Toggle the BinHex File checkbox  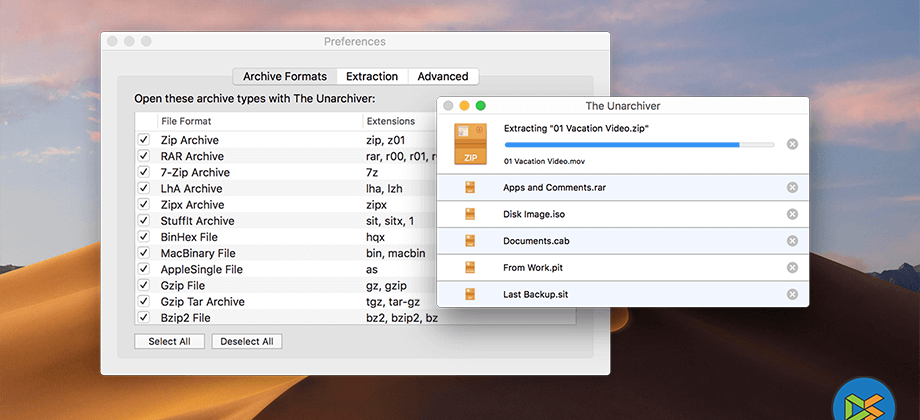point(144,237)
